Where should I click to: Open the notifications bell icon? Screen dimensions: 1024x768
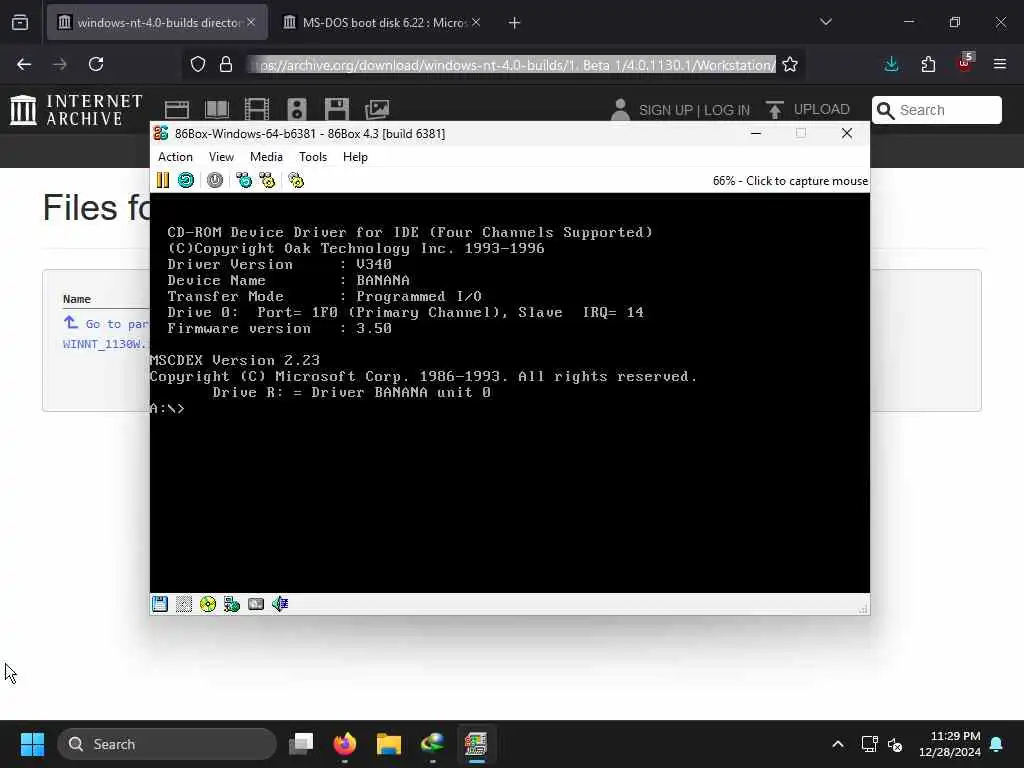pyautogui.click(x=997, y=744)
